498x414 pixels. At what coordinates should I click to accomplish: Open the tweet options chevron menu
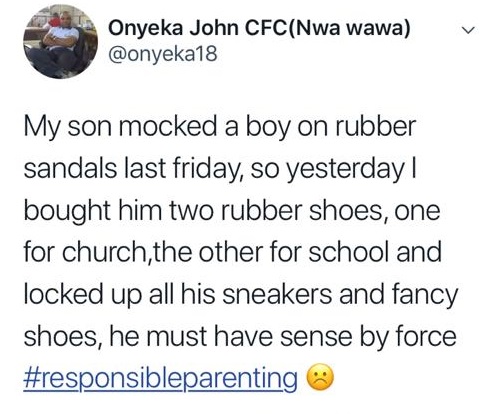pos(468,30)
